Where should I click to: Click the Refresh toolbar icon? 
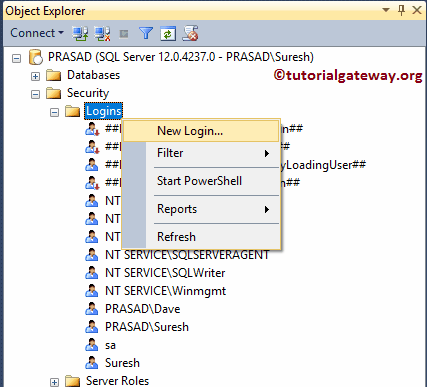168,34
